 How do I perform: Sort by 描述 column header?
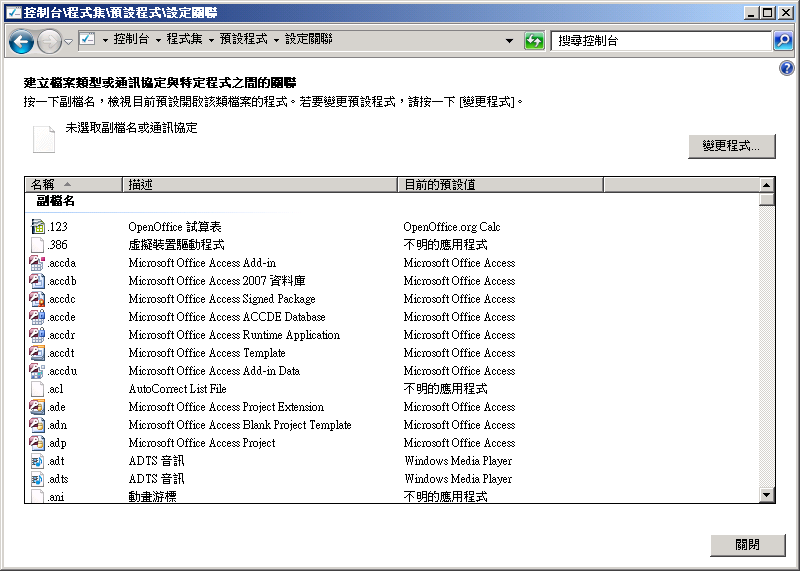260,185
